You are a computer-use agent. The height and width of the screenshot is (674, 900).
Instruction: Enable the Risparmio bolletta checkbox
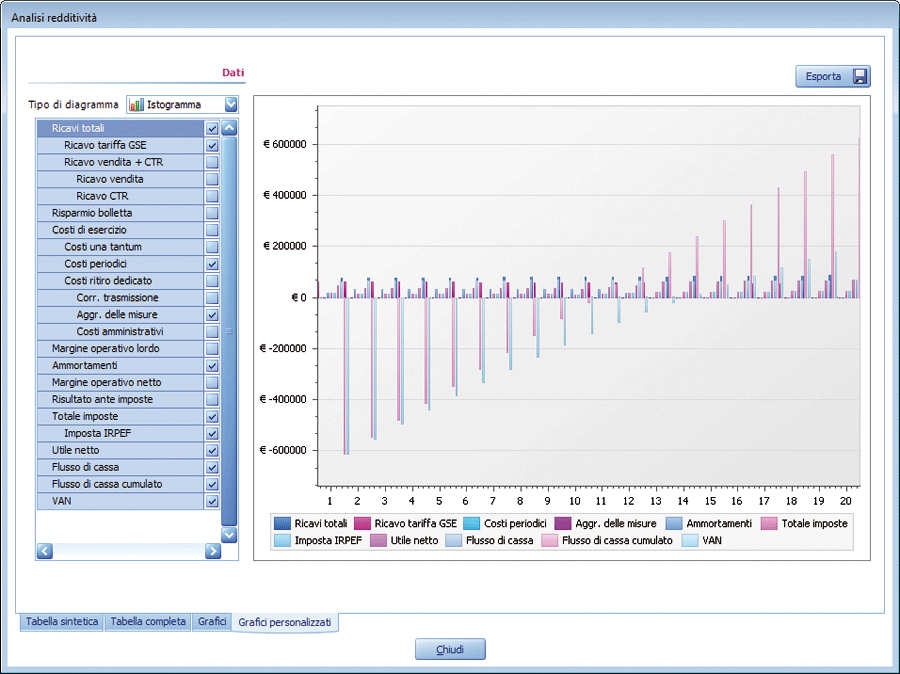(210, 212)
